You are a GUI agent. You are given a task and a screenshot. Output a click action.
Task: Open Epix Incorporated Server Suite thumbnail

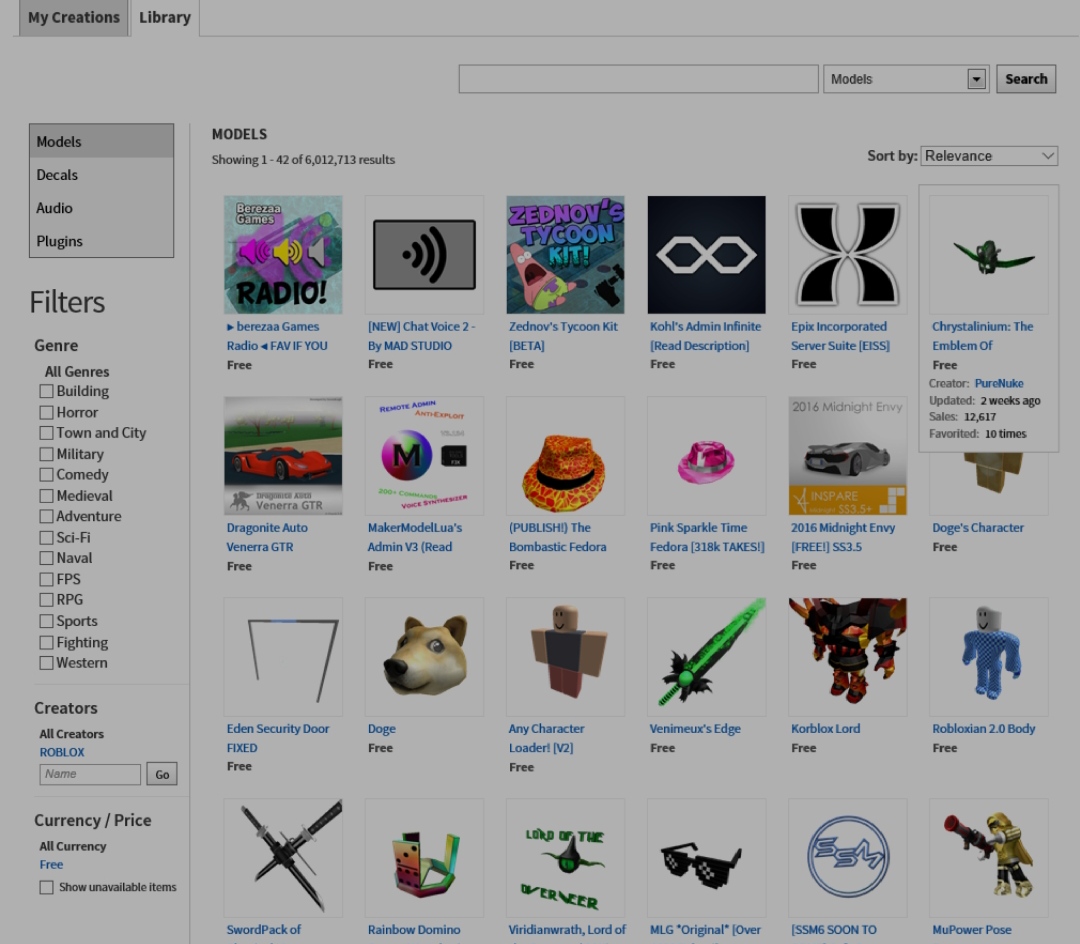point(848,255)
